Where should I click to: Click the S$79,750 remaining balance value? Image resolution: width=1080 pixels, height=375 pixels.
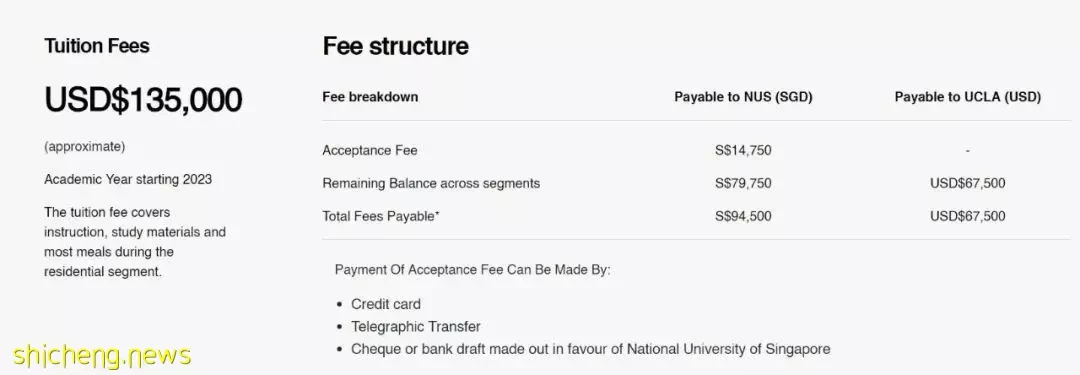743,183
